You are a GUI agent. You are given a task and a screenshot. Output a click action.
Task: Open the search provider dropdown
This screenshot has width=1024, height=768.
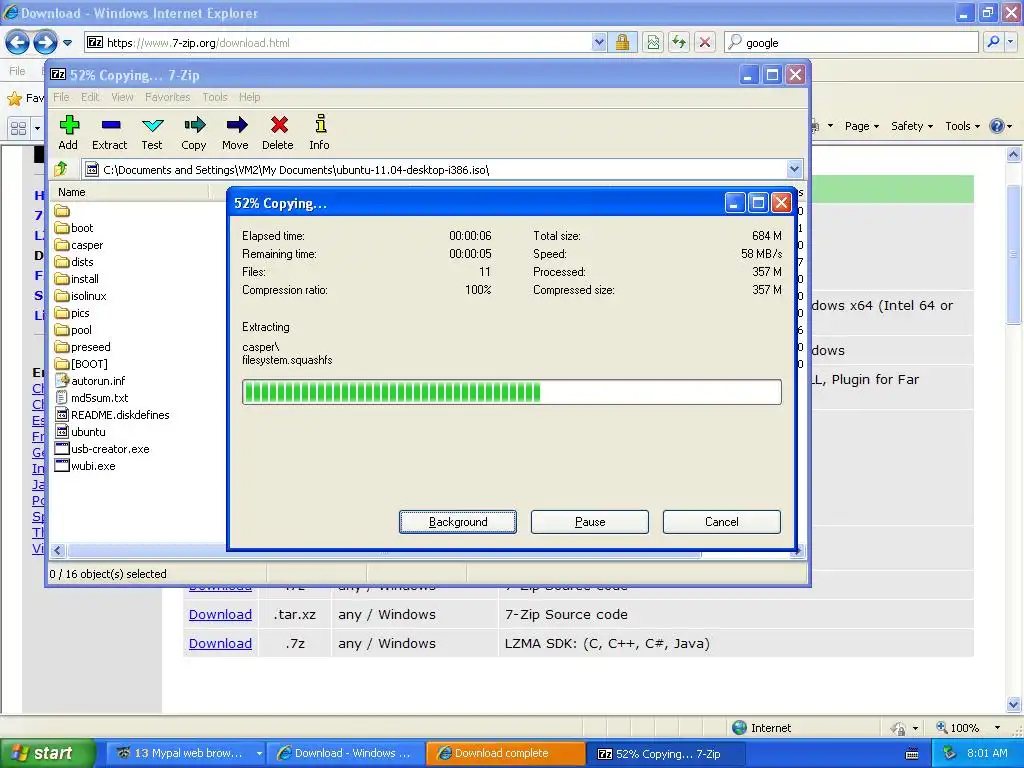[1010, 42]
